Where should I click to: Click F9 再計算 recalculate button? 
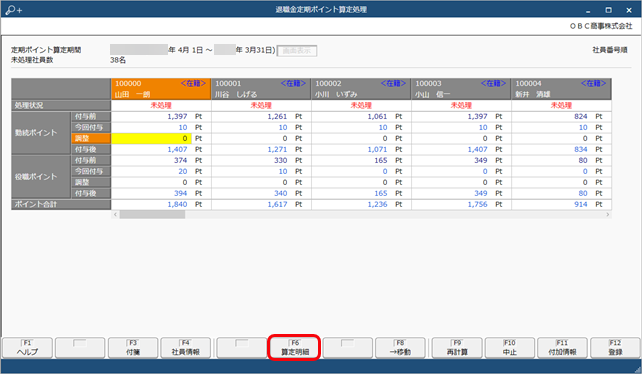[457, 348]
